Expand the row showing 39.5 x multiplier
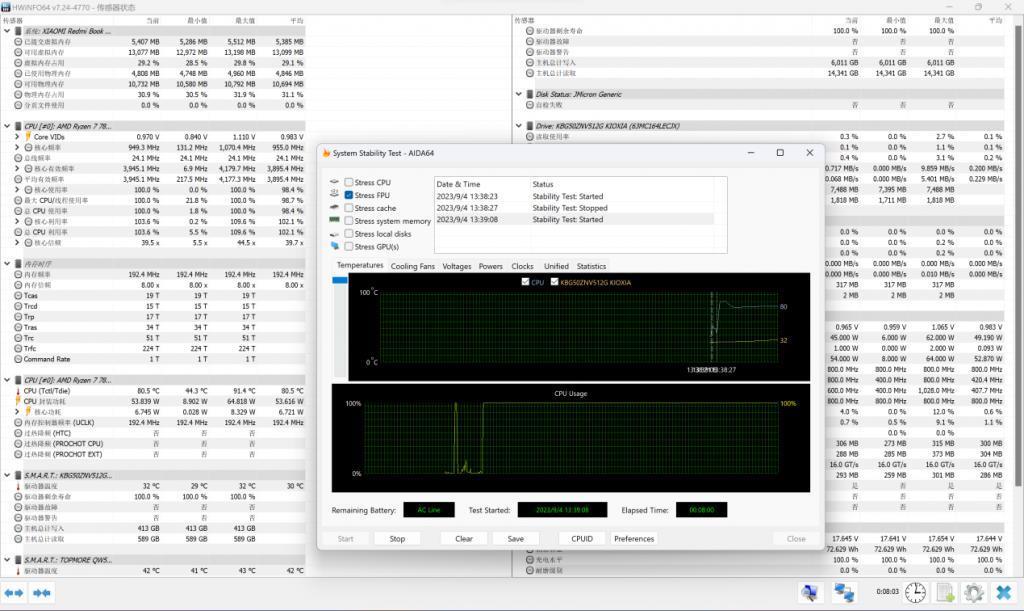 (17, 242)
